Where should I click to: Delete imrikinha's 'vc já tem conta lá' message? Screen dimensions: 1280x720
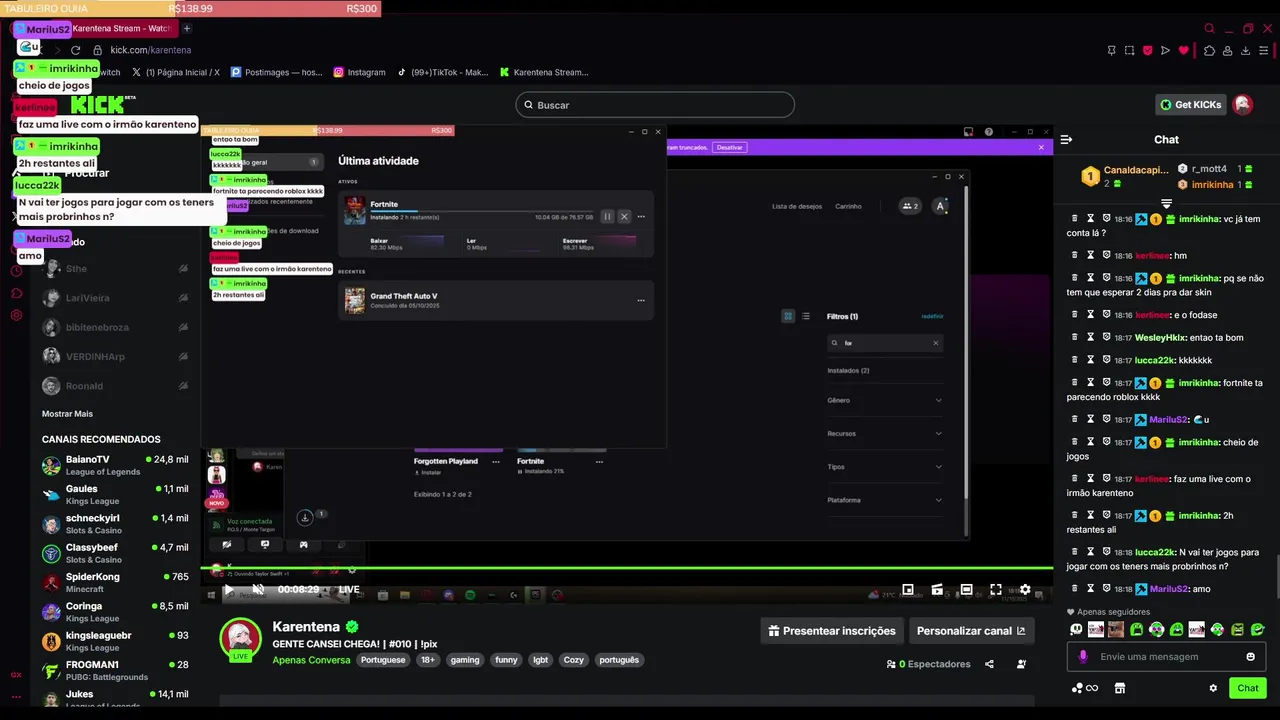tap(1075, 218)
